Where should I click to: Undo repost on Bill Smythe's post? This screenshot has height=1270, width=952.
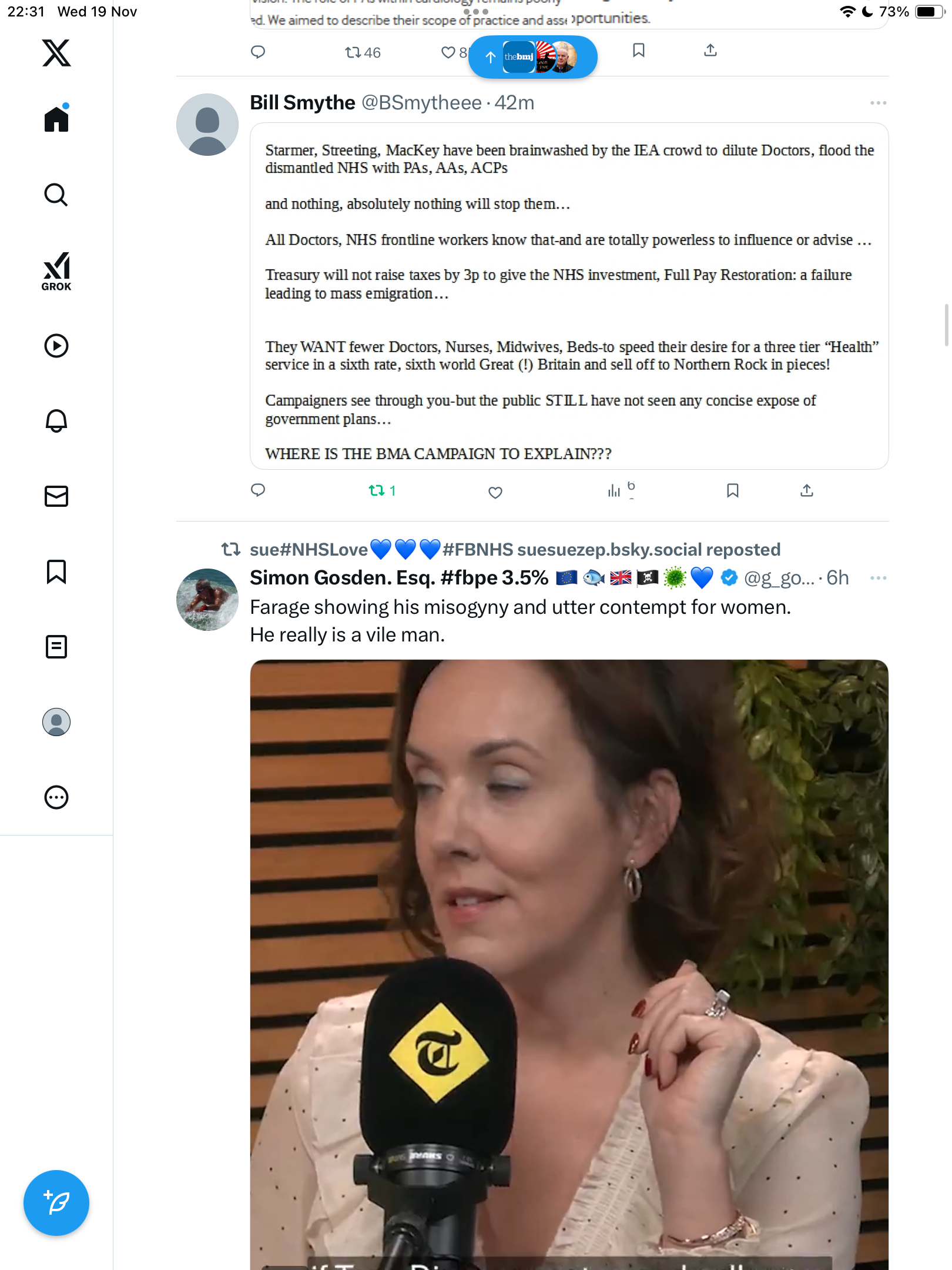tap(377, 490)
